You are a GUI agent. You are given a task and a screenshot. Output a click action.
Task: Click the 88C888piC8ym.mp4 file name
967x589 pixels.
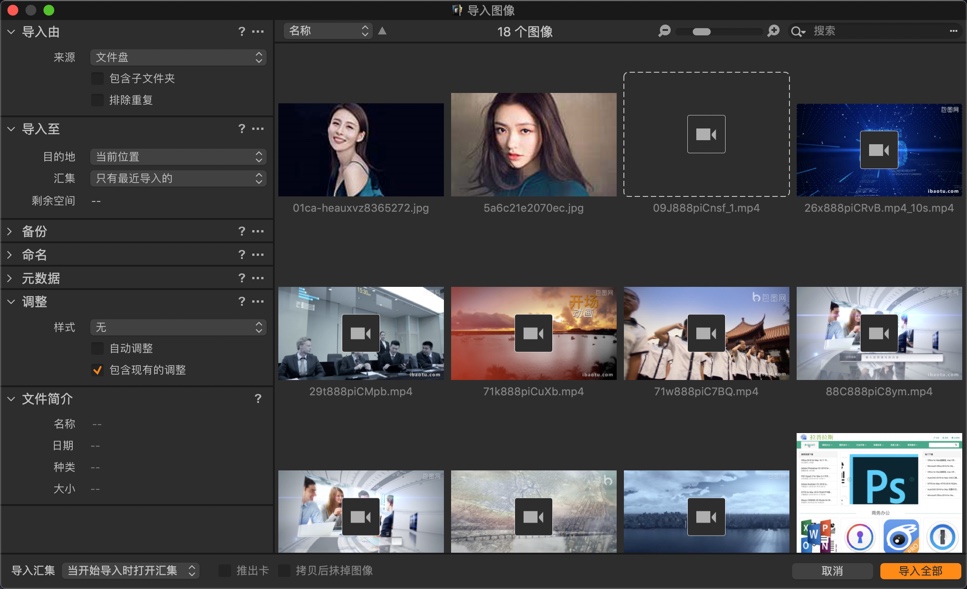click(879, 392)
